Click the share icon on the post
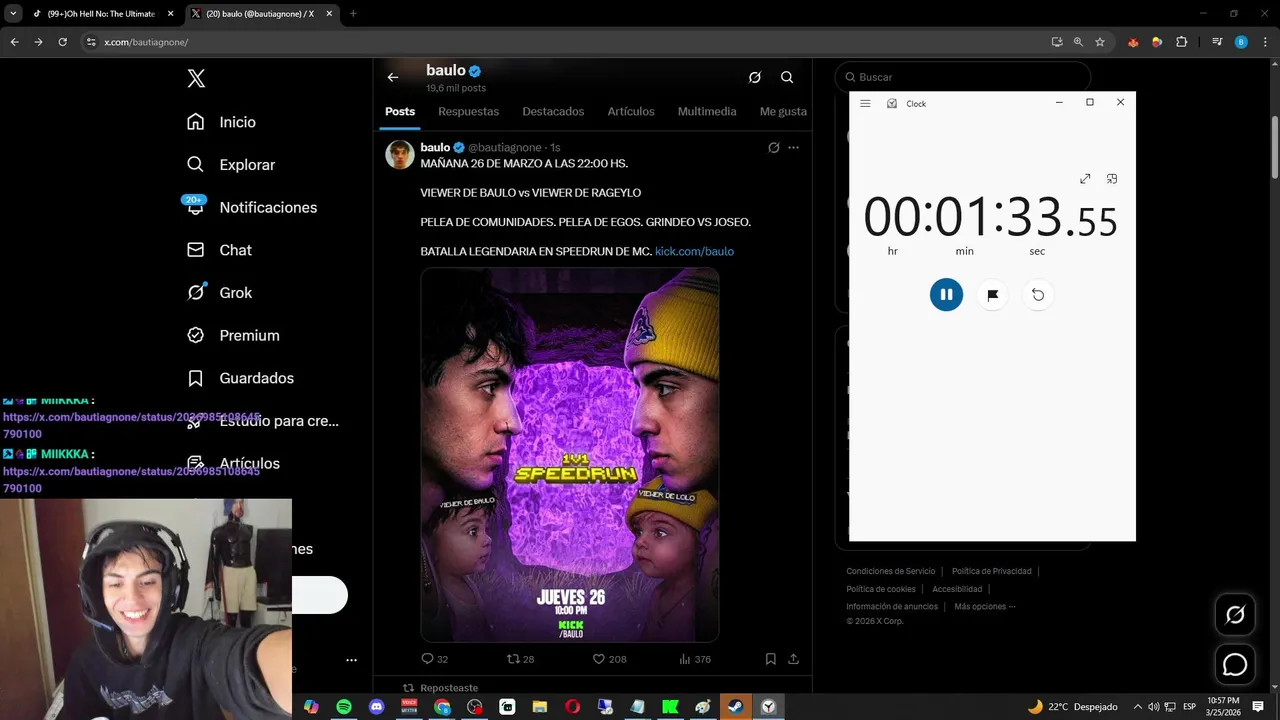 coord(794,659)
